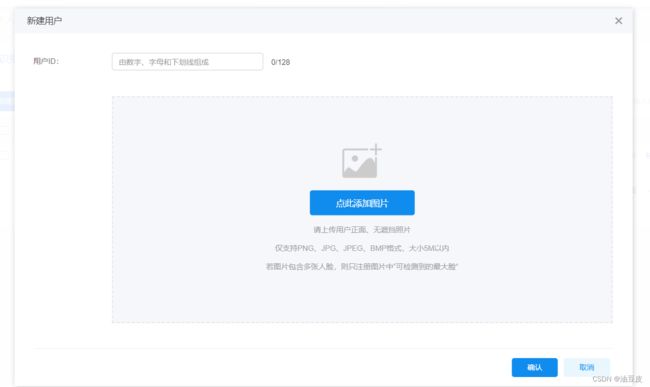The height and width of the screenshot is (387, 650).
Task: Select the 0/128 character counter text
Action: coord(280,62)
